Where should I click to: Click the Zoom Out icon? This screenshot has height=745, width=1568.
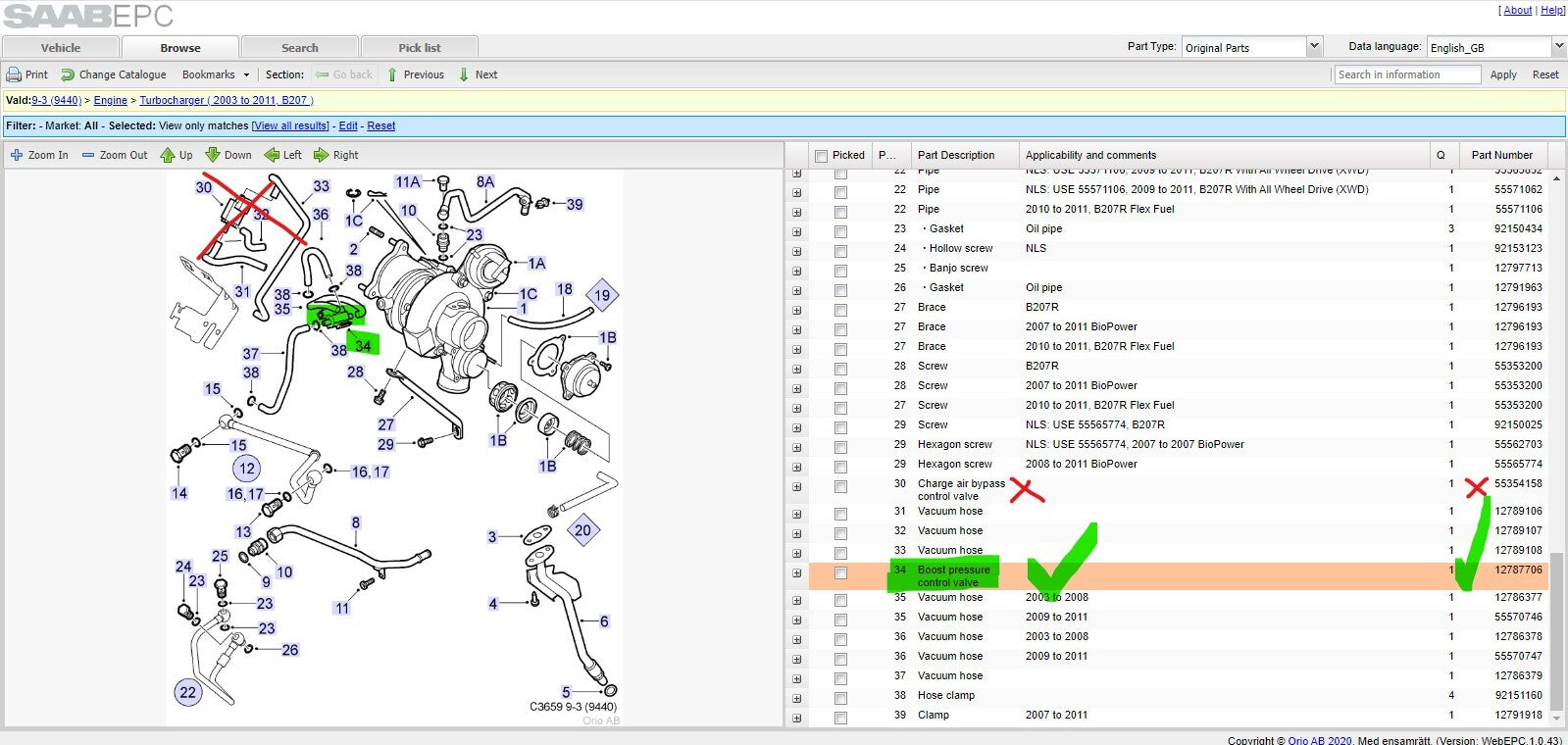pos(88,155)
